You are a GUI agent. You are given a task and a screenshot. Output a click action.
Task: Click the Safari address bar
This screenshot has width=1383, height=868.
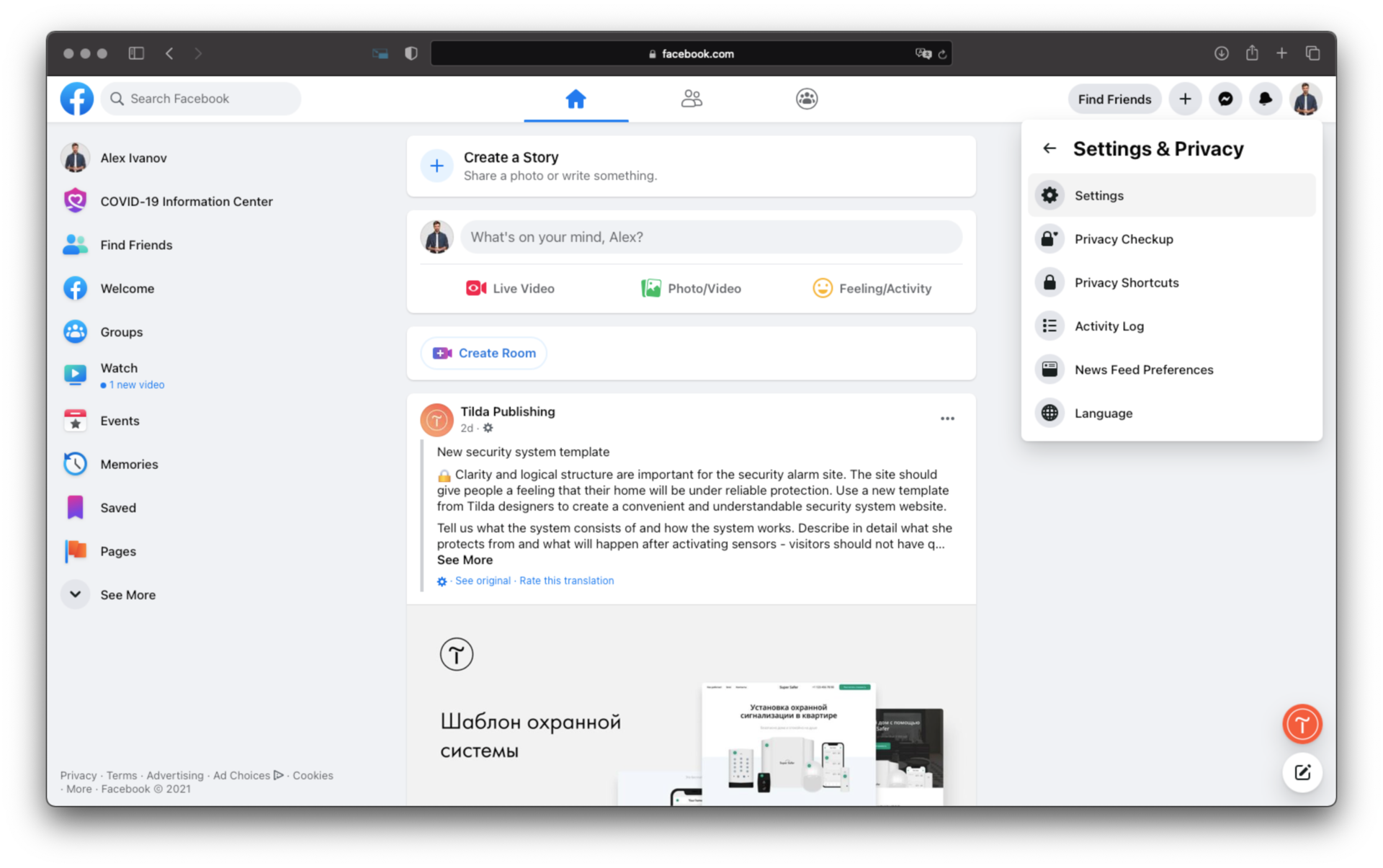coord(691,53)
